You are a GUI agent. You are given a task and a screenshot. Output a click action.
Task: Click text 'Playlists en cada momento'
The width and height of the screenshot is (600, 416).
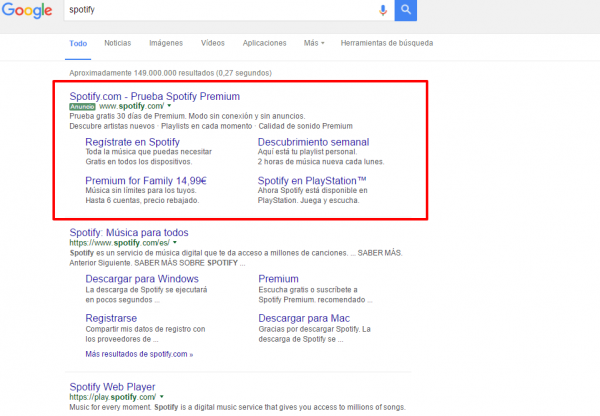pos(206,126)
